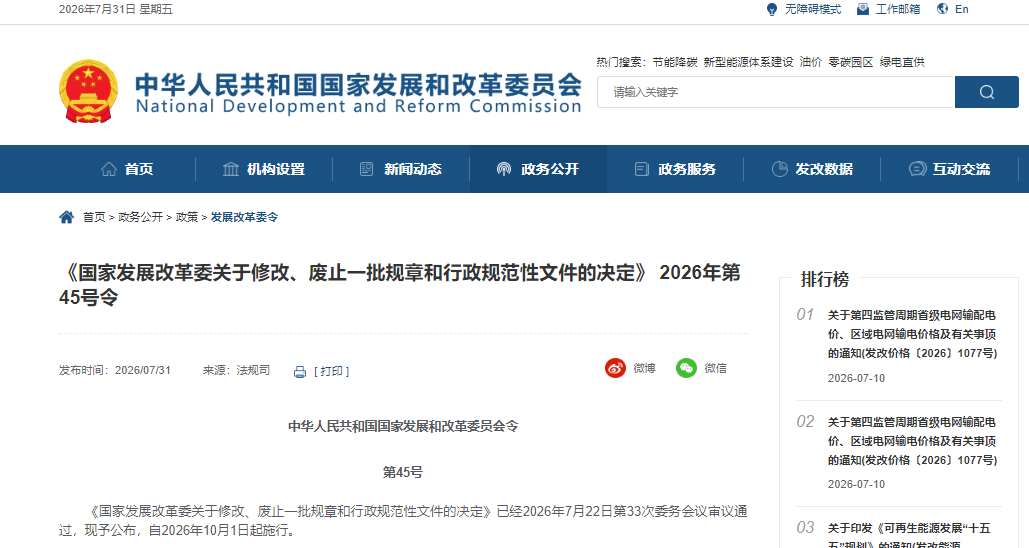Click the national emblem logo

(89, 92)
